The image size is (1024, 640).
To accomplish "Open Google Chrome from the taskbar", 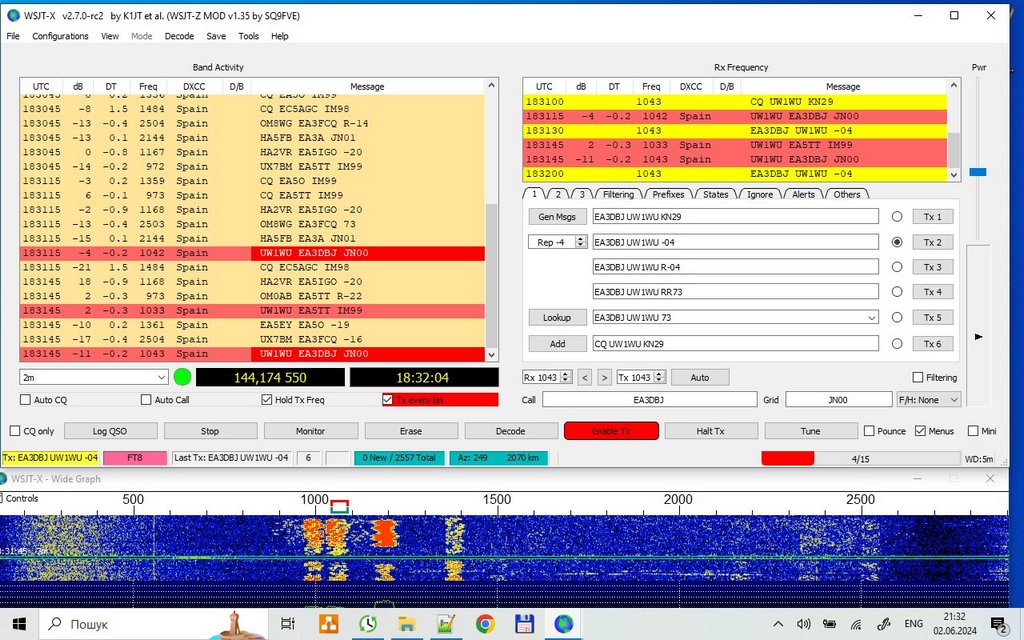I will tap(485, 624).
